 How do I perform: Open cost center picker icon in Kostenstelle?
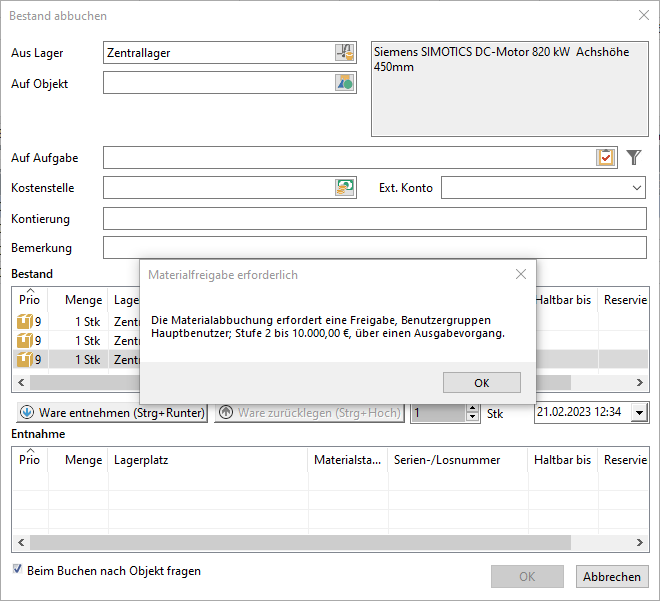pyautogui.click(x=345, y=187)
